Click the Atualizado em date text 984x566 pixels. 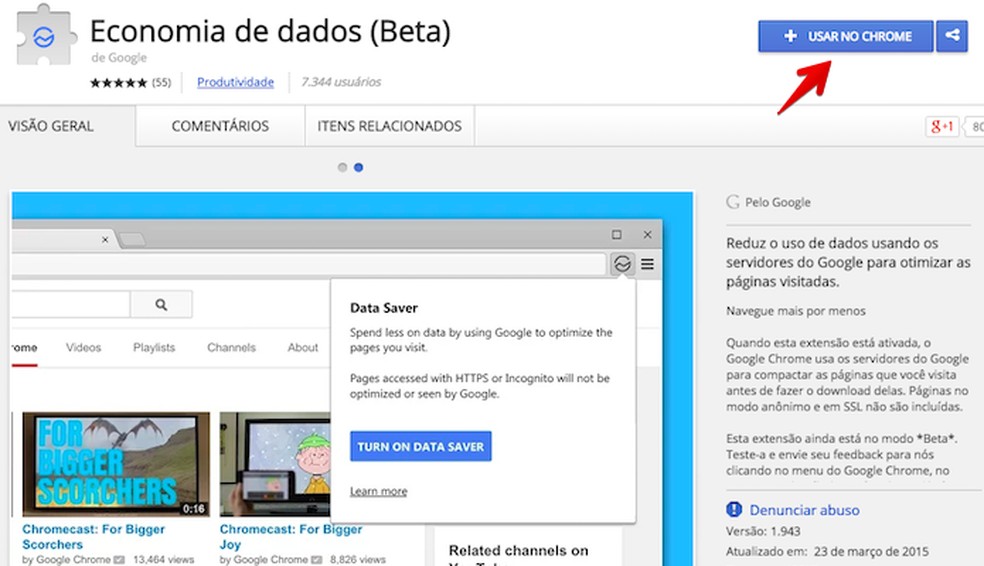[x=827, y=552]
